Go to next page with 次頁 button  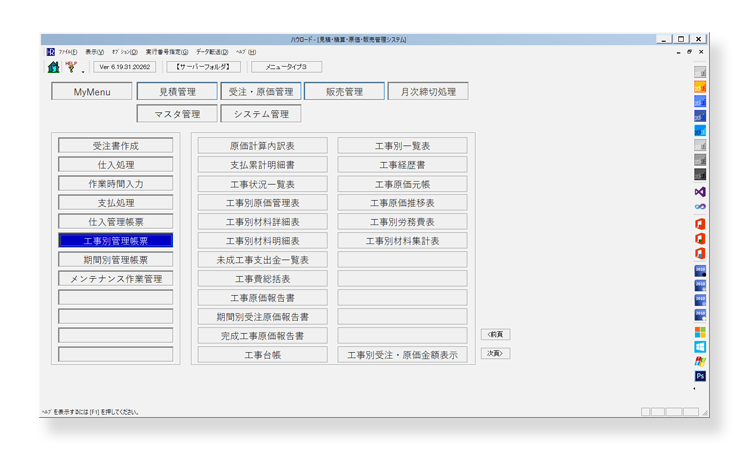(495, 353)
